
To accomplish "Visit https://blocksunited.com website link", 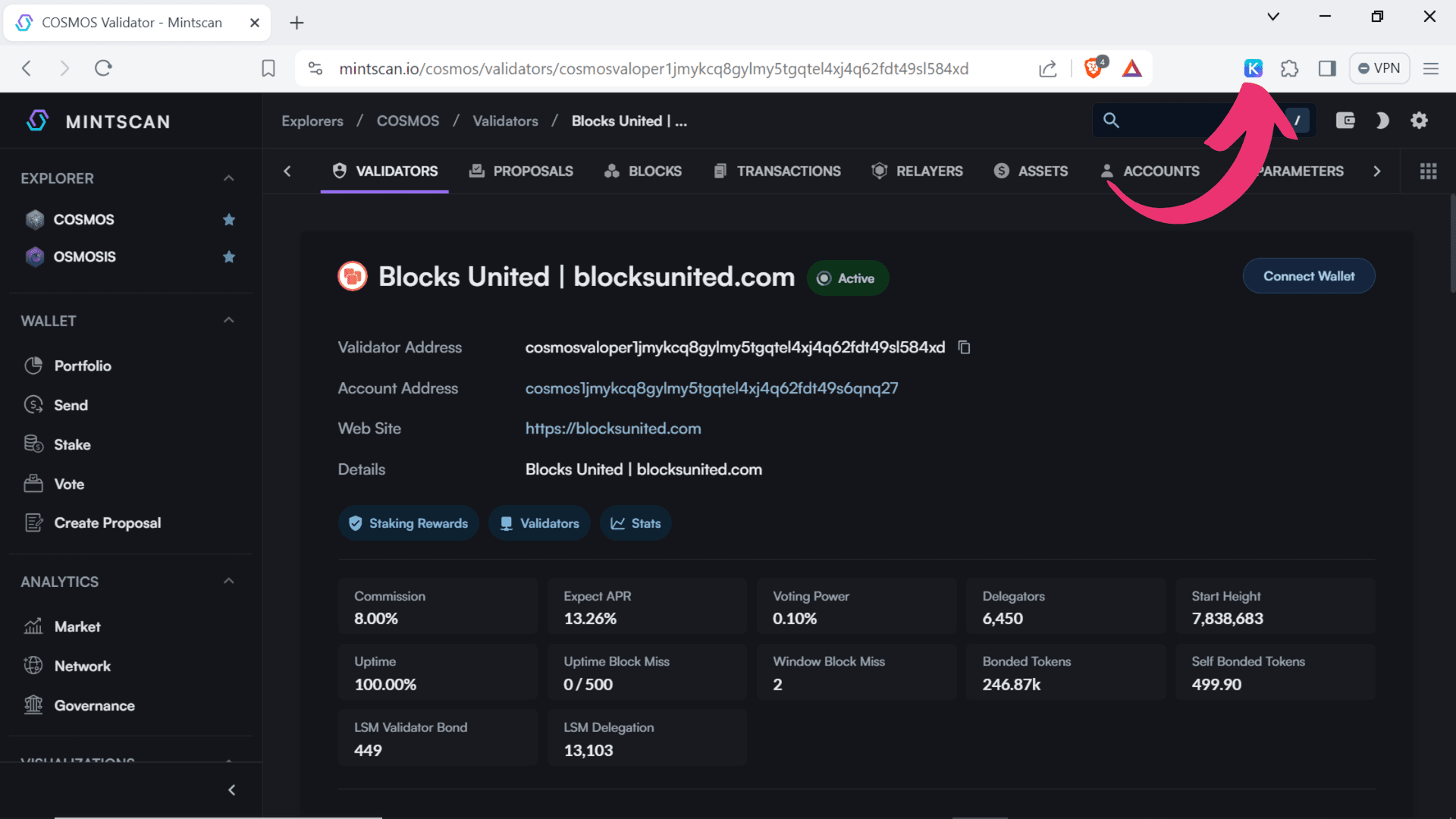I will coord(613,428).
